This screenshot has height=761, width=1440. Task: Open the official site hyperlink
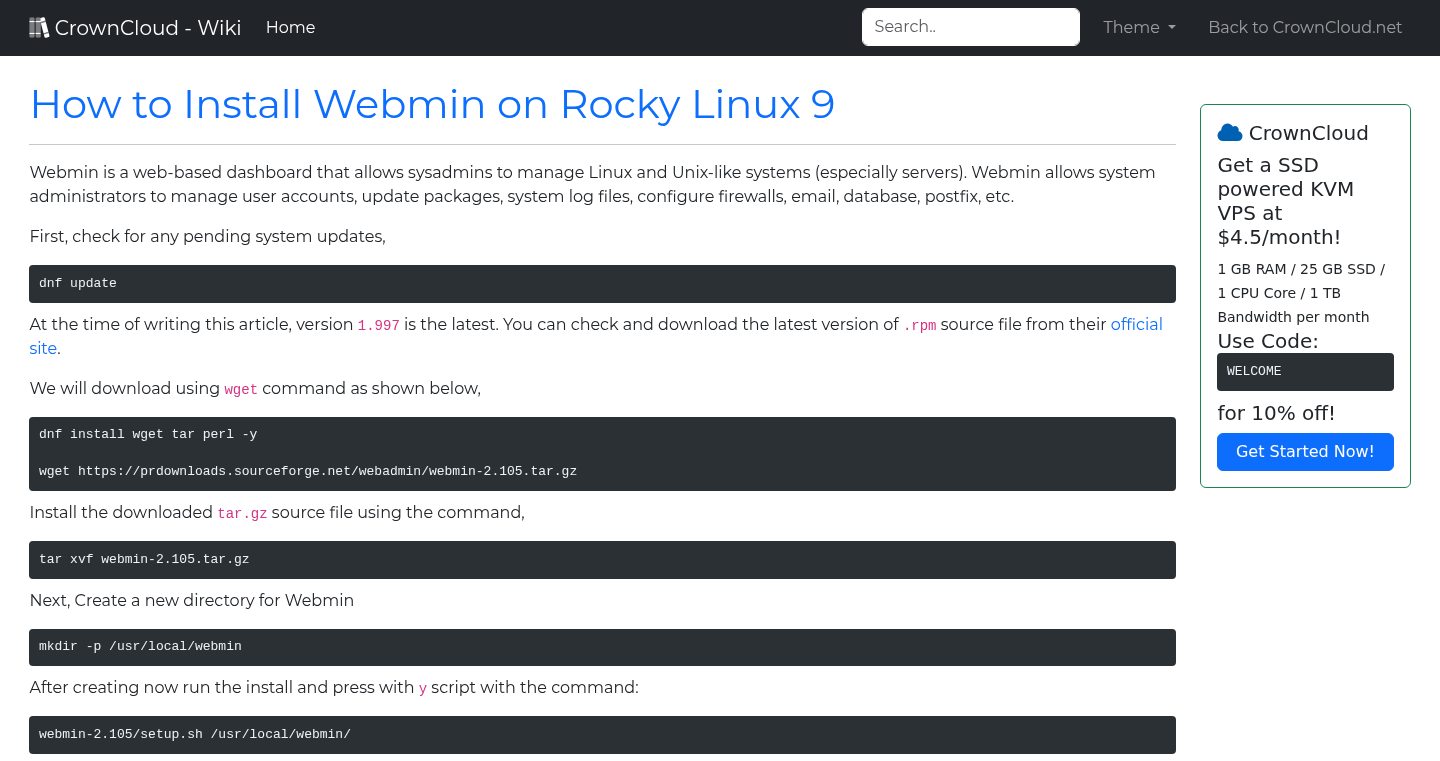point(1136,324)
